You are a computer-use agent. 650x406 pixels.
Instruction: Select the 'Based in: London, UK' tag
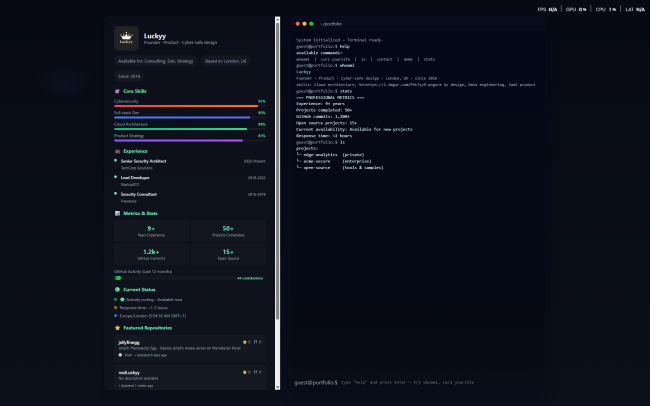226,61
